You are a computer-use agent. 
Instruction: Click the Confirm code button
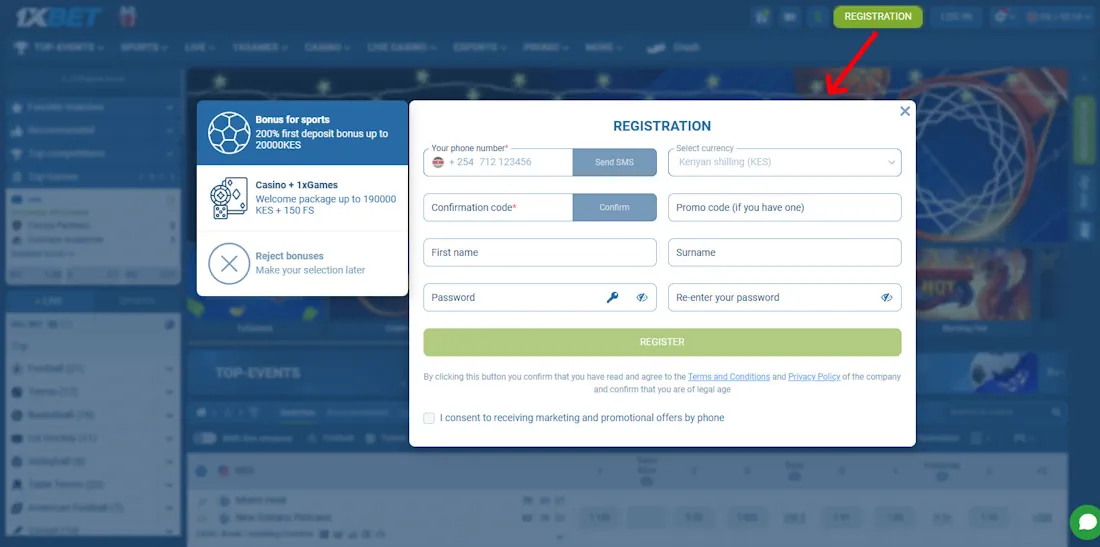(615, 208)
